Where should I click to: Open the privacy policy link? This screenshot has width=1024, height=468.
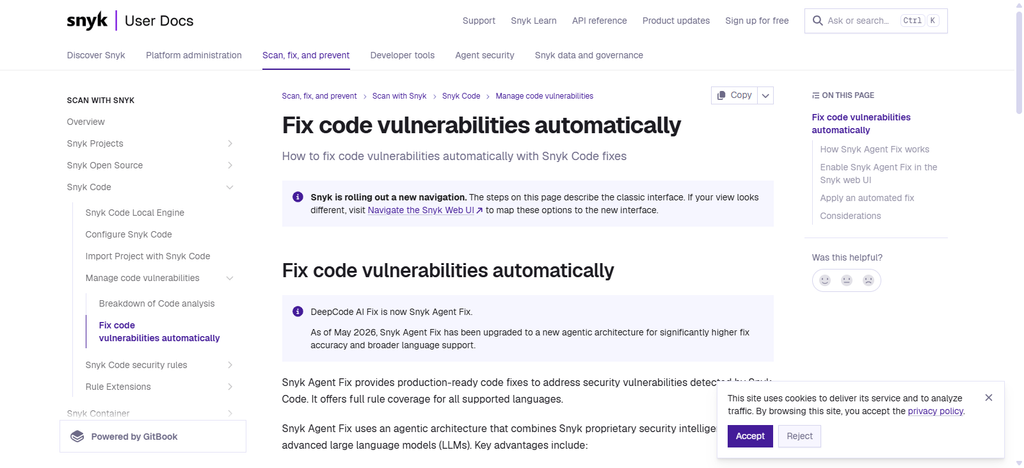coord(935,411)
